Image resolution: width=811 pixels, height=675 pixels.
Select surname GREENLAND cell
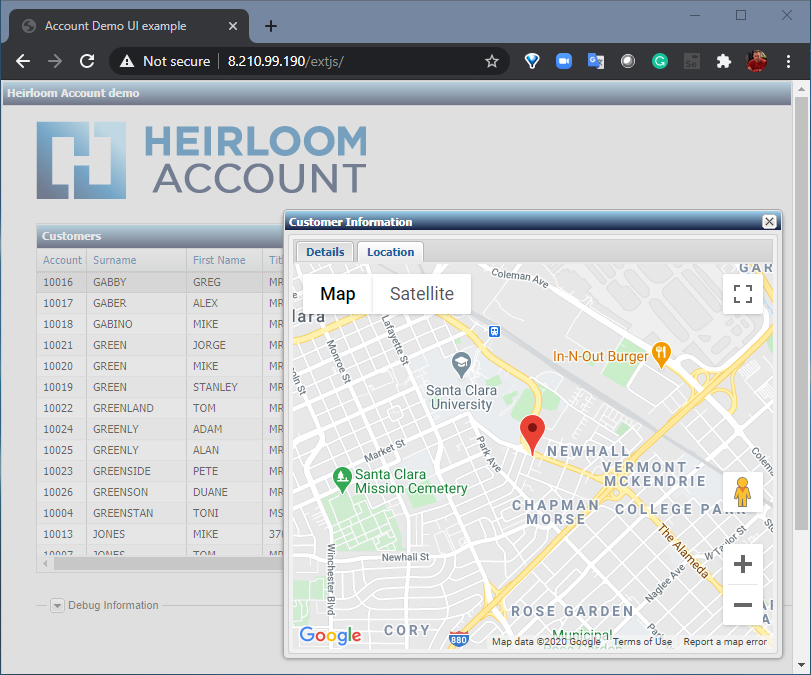(137, 408)
